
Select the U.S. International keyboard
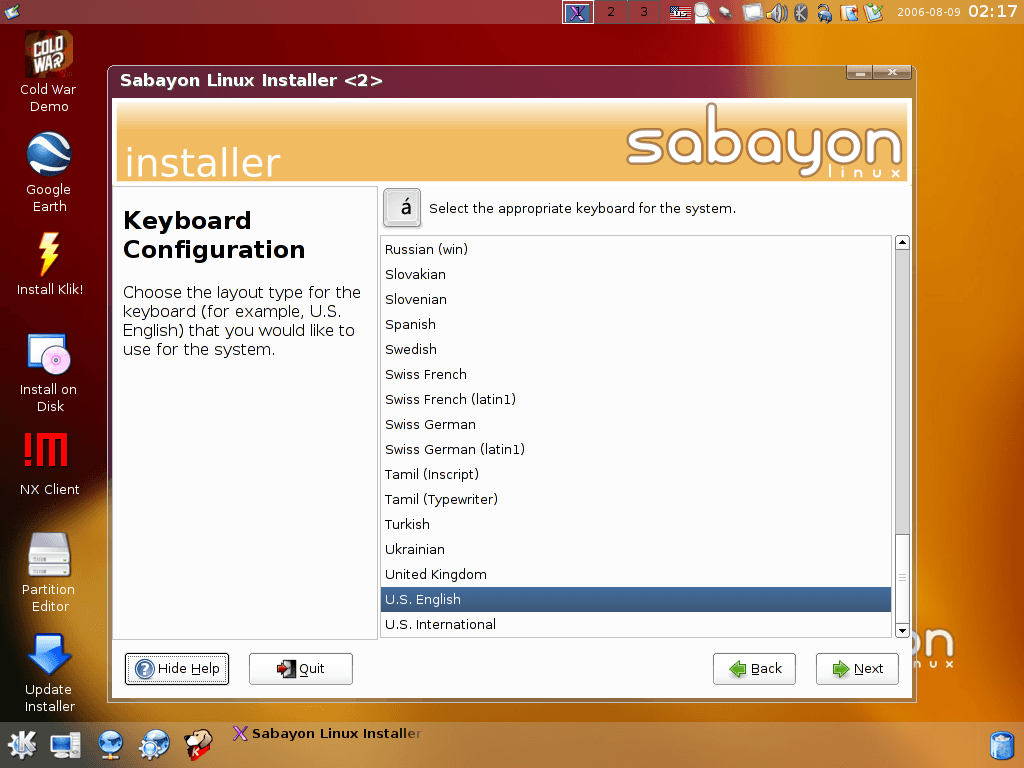click(635, 624)
